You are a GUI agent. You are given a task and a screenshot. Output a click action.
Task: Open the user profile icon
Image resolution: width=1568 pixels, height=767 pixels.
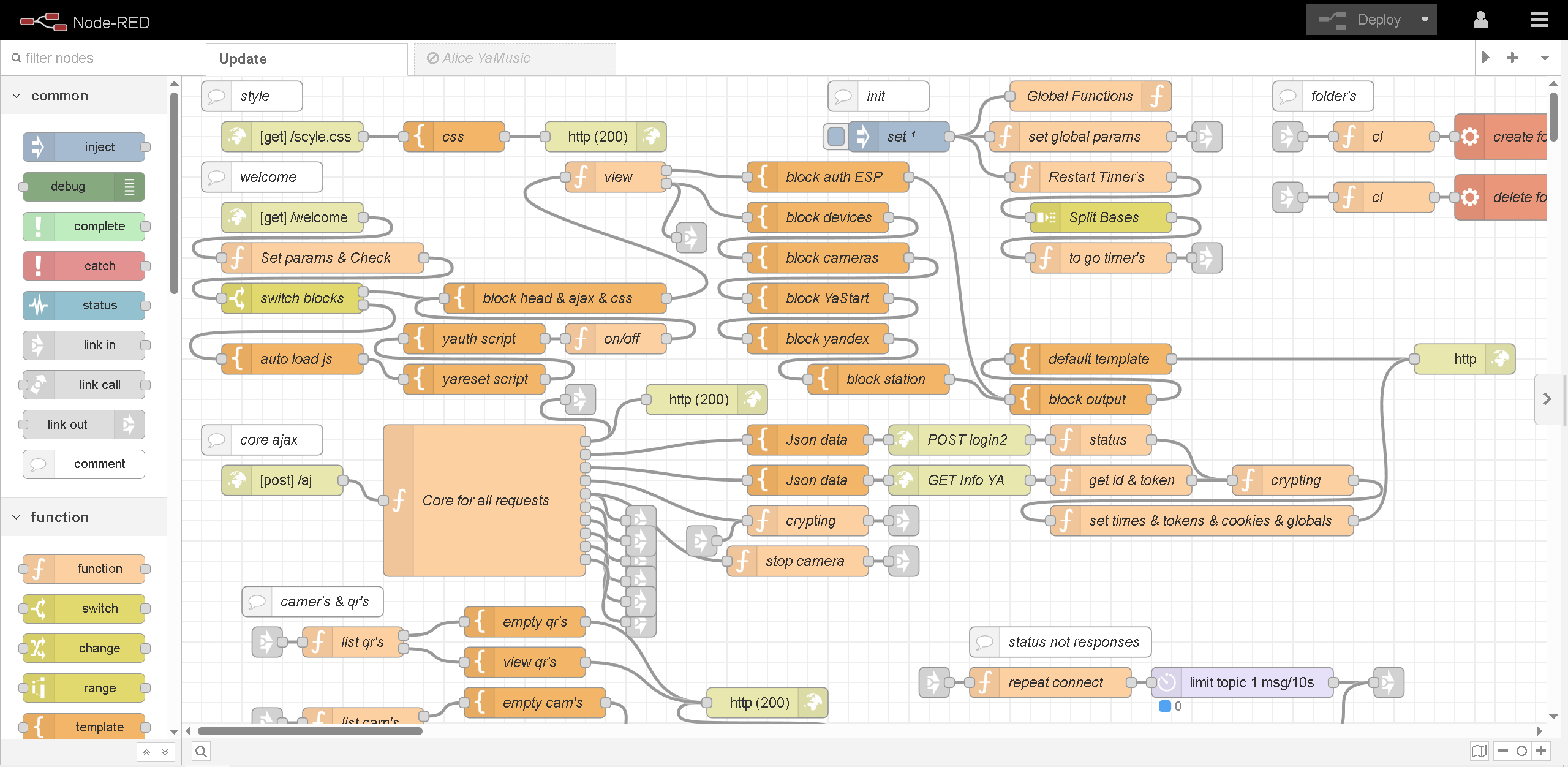[1481, 20]
